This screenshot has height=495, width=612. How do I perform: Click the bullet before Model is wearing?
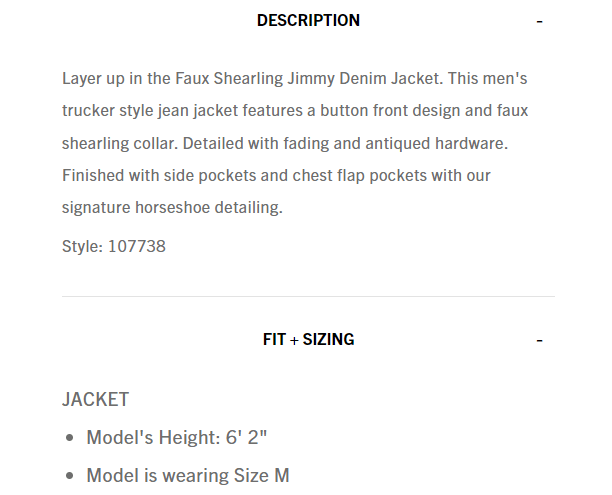(69, 476)
